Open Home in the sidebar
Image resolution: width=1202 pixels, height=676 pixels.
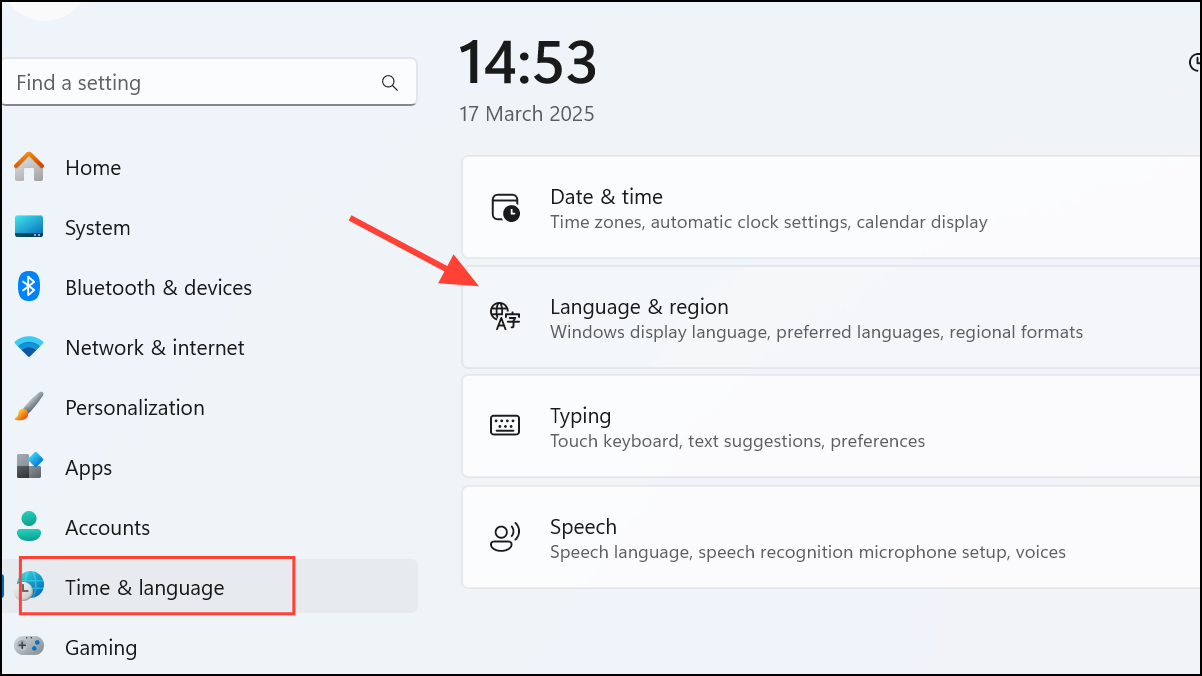pos(210,167)
